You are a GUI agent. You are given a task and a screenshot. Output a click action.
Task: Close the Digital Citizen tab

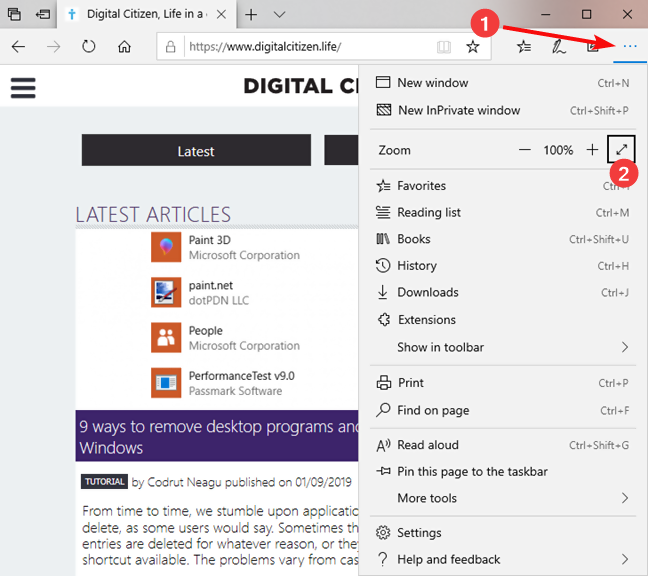tap(222, 14)
